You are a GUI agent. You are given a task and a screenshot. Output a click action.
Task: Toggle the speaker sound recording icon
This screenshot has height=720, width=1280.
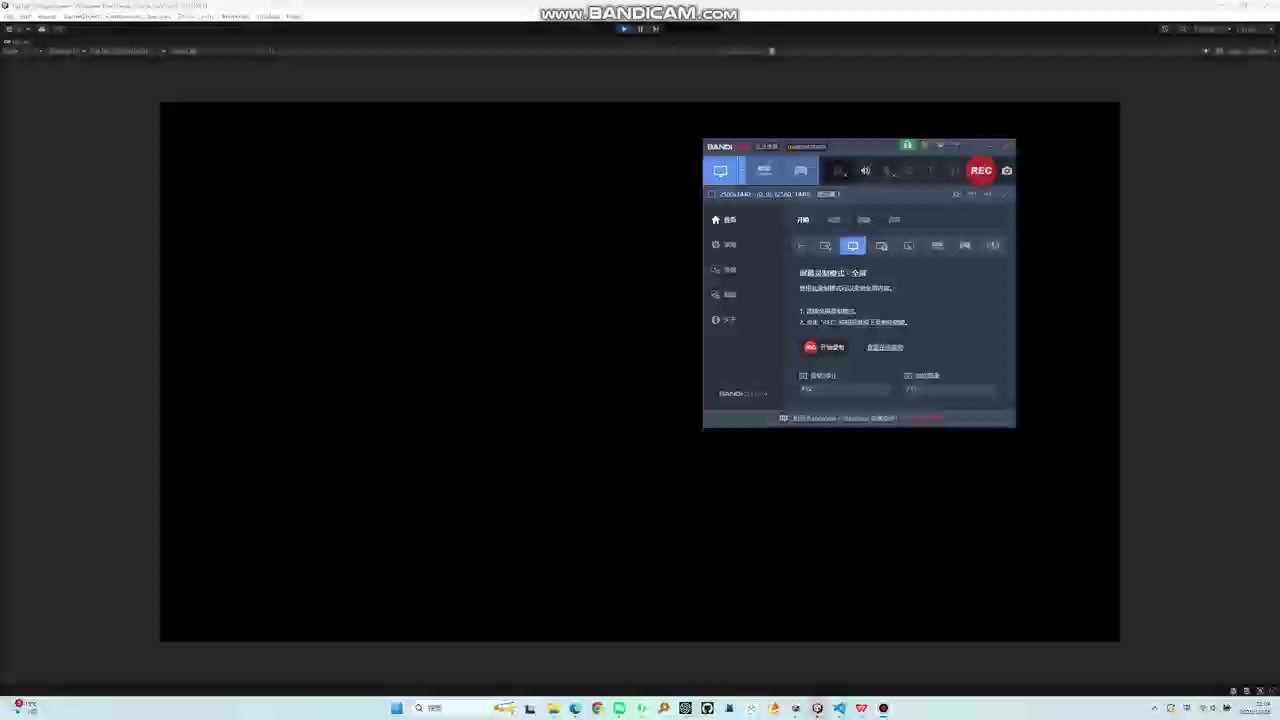click(x=865, y=171)
